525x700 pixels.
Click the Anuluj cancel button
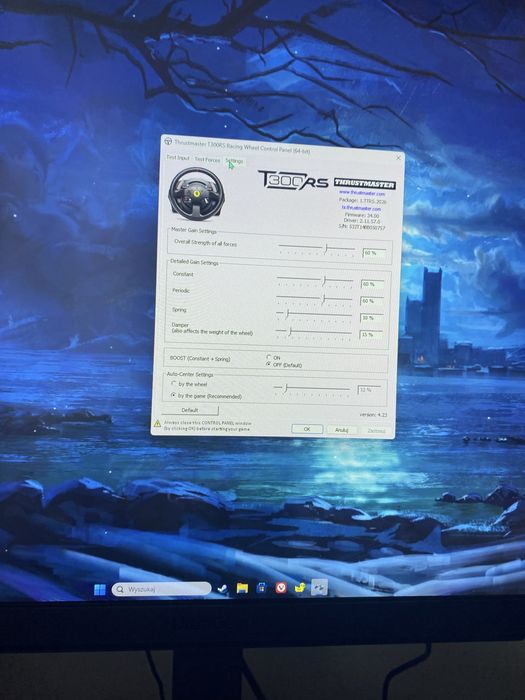pyautogui.click(x=342, y=430)
